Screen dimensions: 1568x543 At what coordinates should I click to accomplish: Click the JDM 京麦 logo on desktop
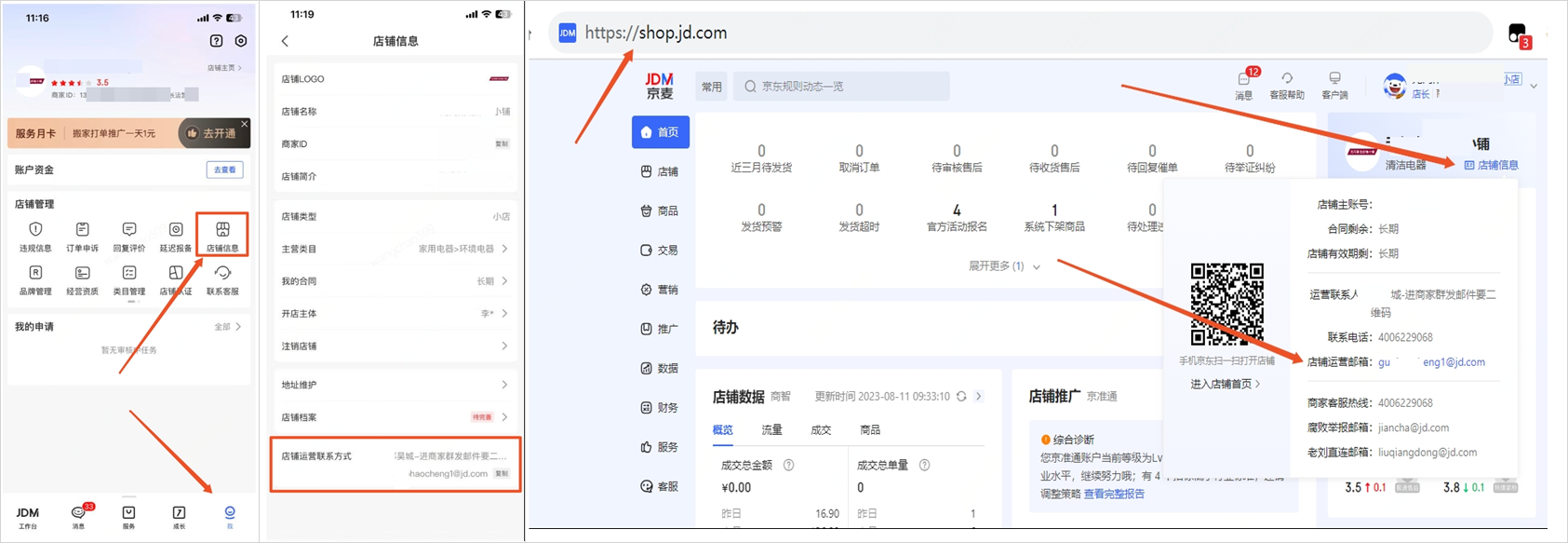point(660,87)
